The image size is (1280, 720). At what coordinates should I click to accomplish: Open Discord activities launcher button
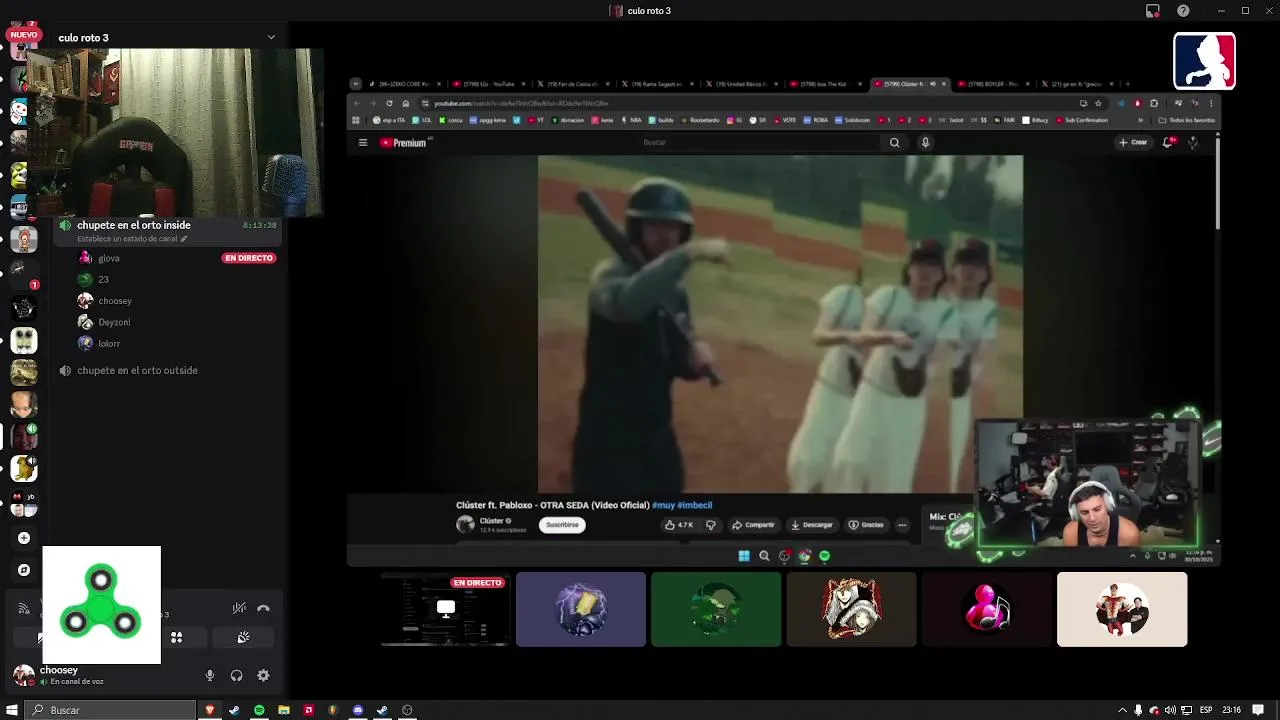(x=176, y=637)
